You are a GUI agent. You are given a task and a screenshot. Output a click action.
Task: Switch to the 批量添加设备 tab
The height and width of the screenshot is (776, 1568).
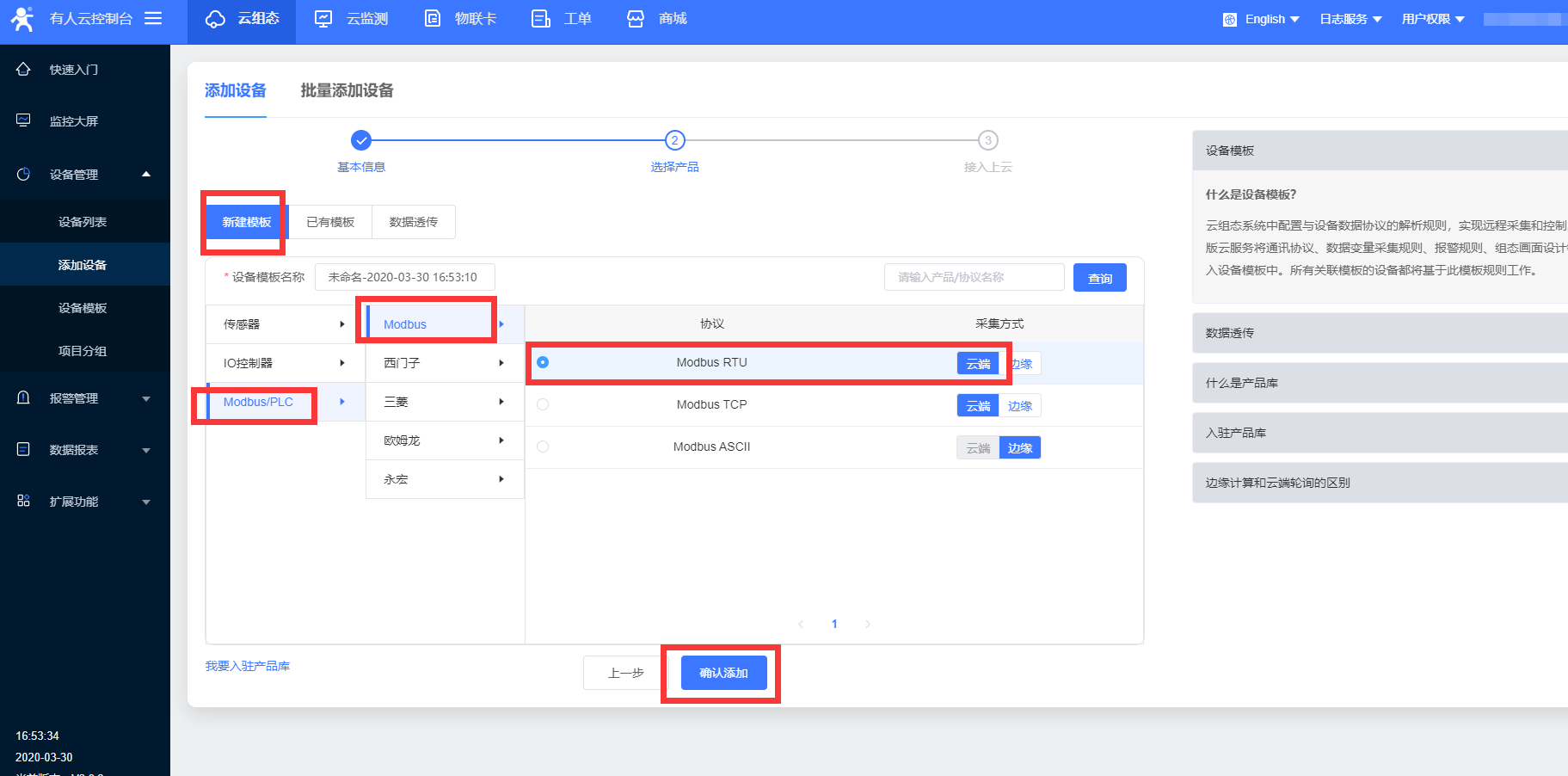[347, 90]
